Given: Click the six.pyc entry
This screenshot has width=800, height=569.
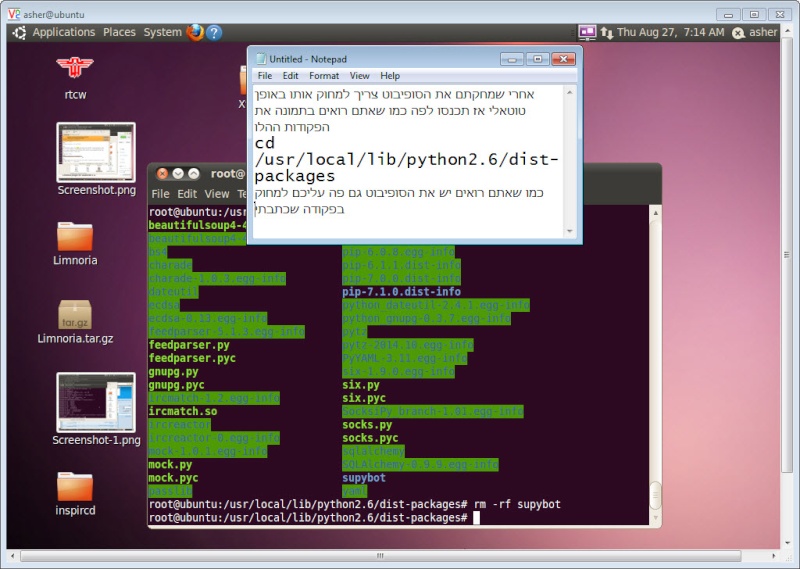Looking at the screenshot, I should (x=364, y=398).
